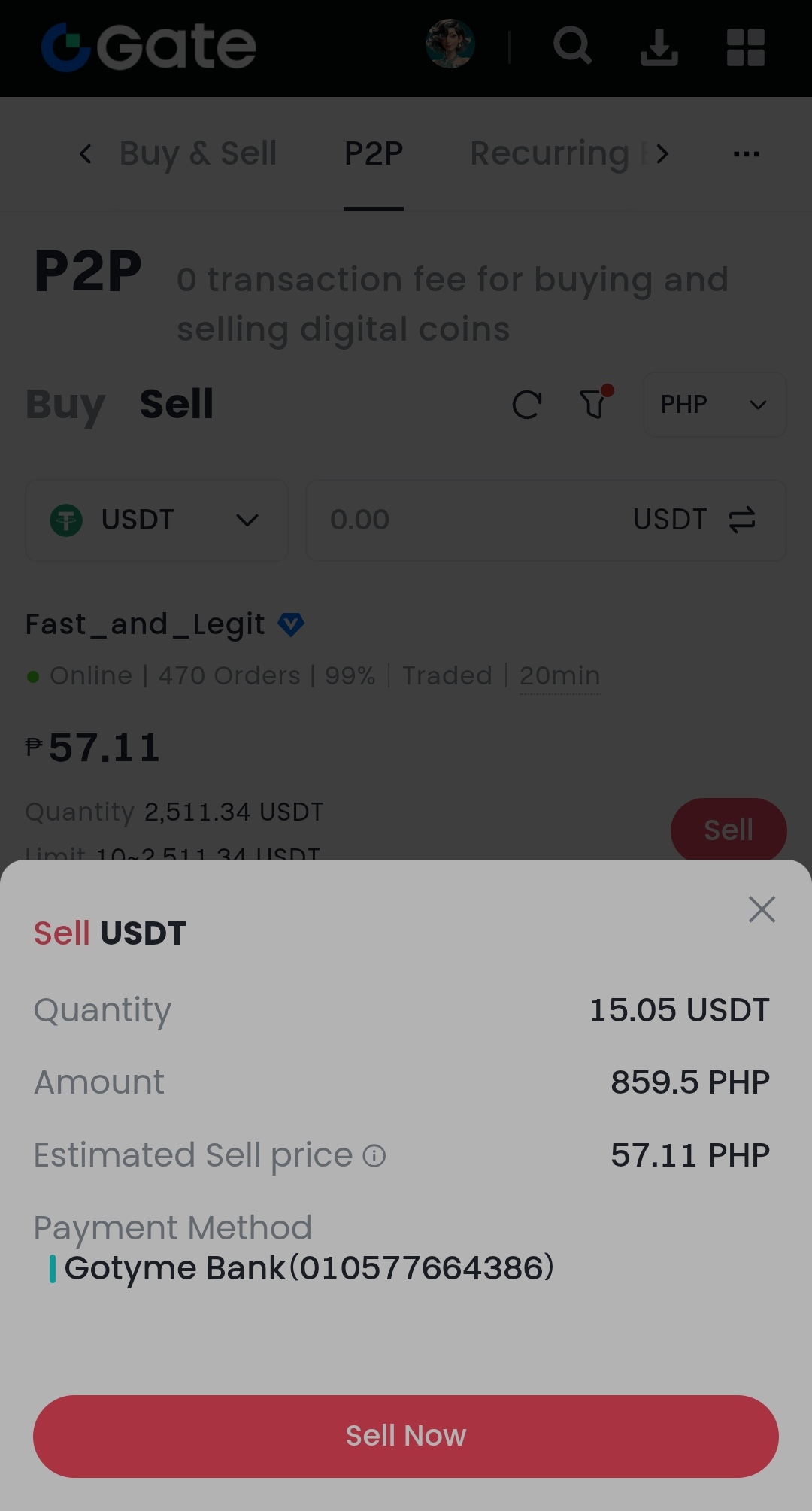This screenshot has height=1511, width=812.
Task: Confirm with the Sell Now button
Action: (406, 1437)
